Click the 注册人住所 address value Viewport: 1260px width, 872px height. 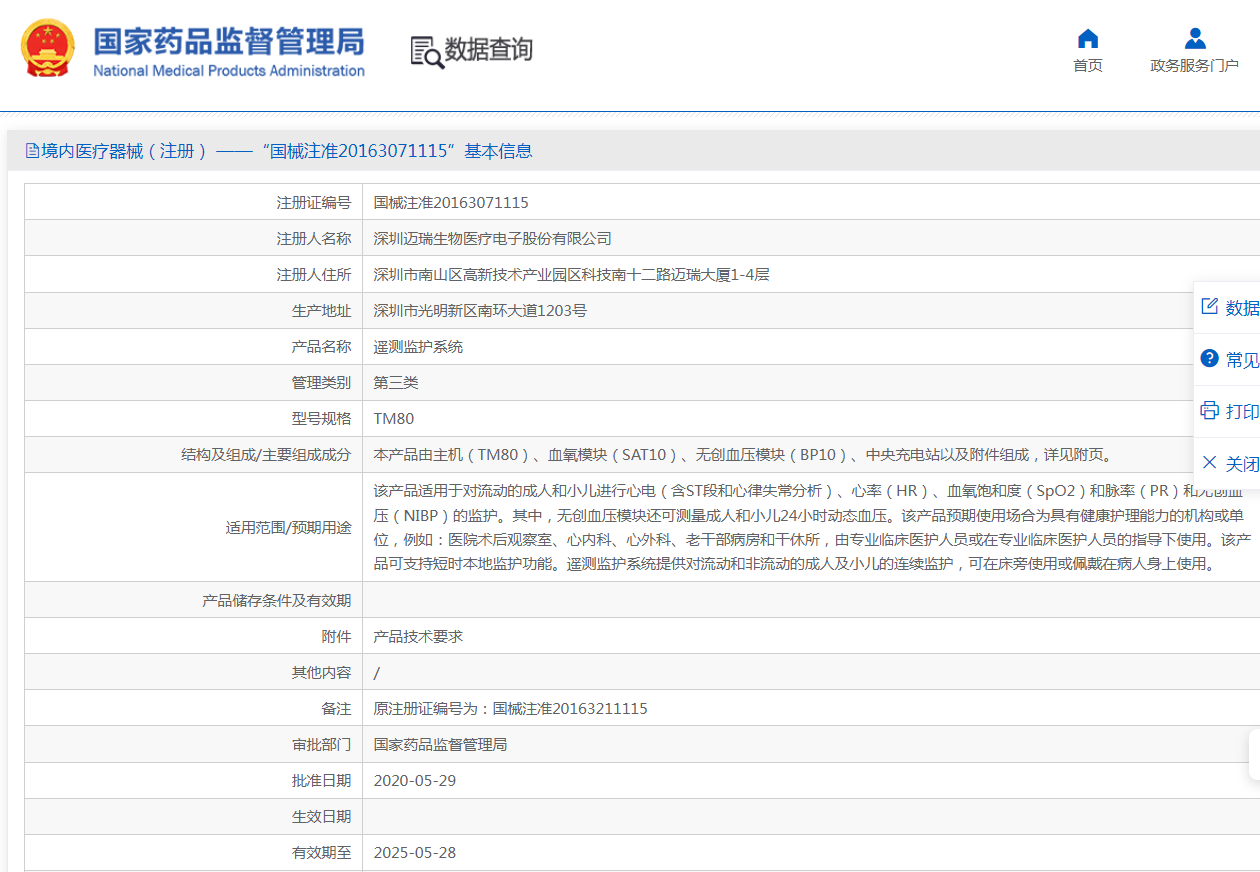(571, 274)
